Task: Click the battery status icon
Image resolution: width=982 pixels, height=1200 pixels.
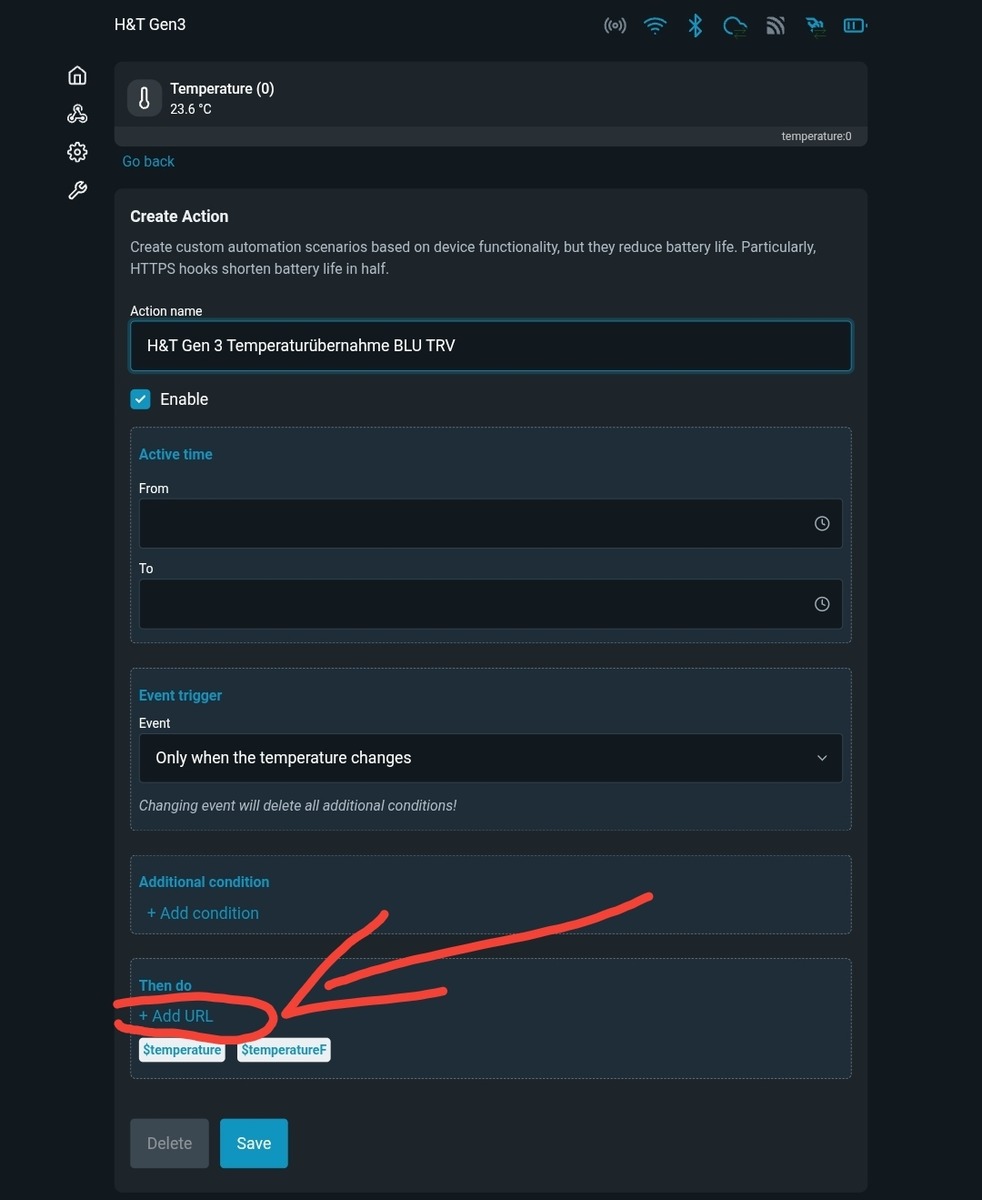Action: pos(855,26)
